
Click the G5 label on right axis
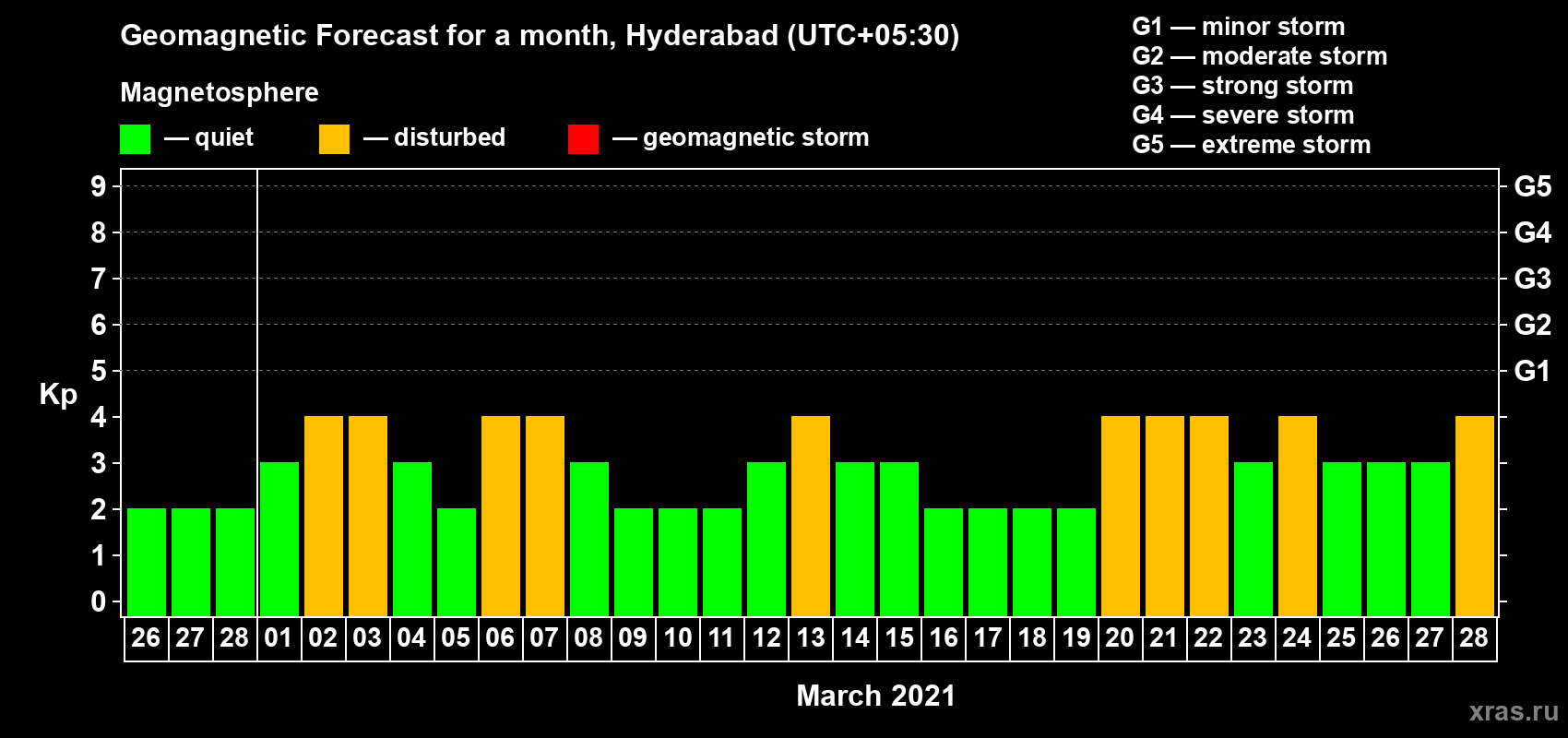(x=1533, y=186)
